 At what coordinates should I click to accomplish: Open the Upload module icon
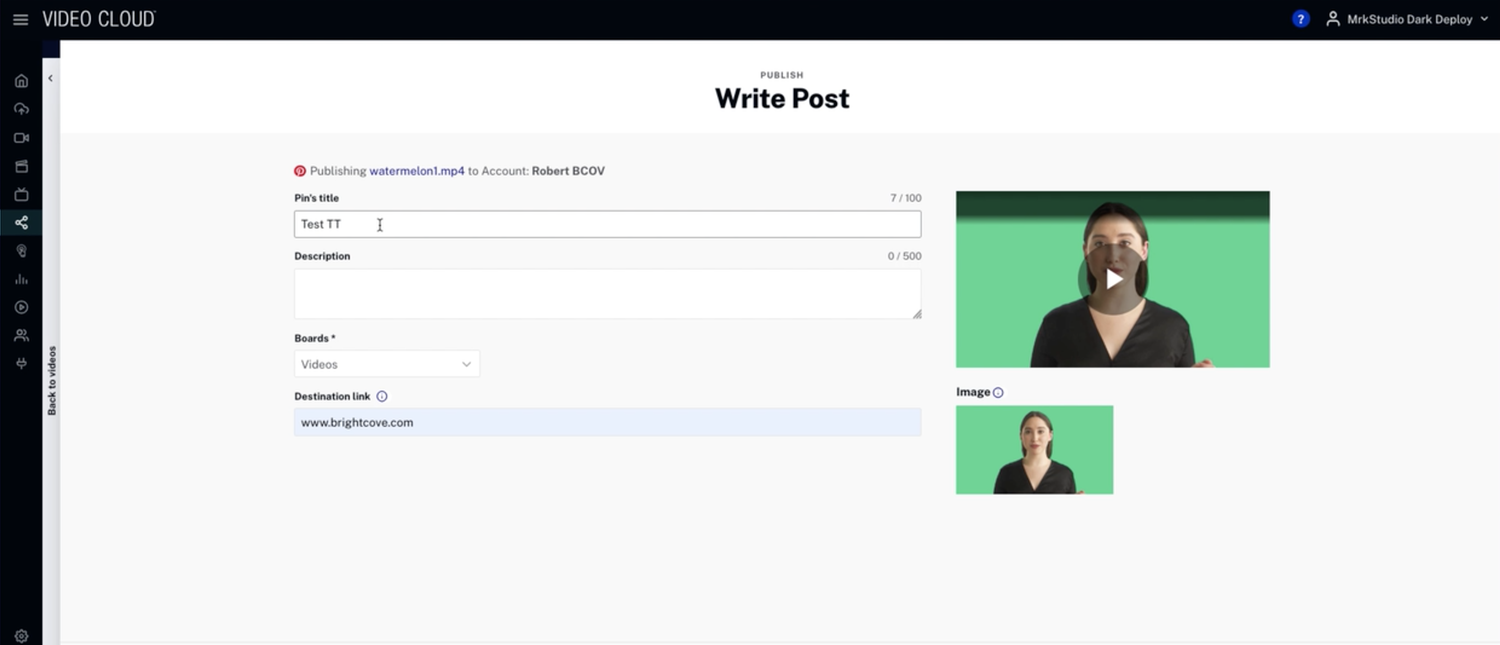(21, 109)
